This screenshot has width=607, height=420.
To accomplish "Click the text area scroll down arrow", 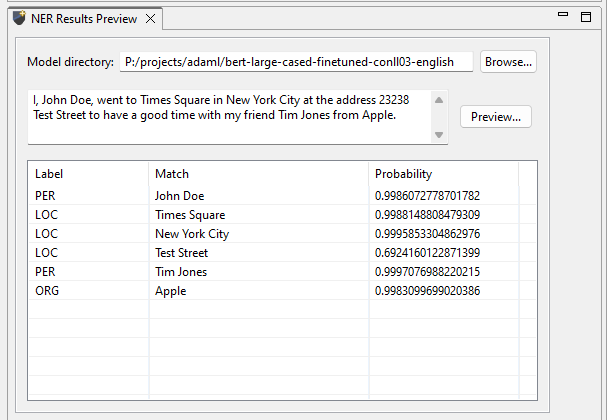I will click(439, 135).
